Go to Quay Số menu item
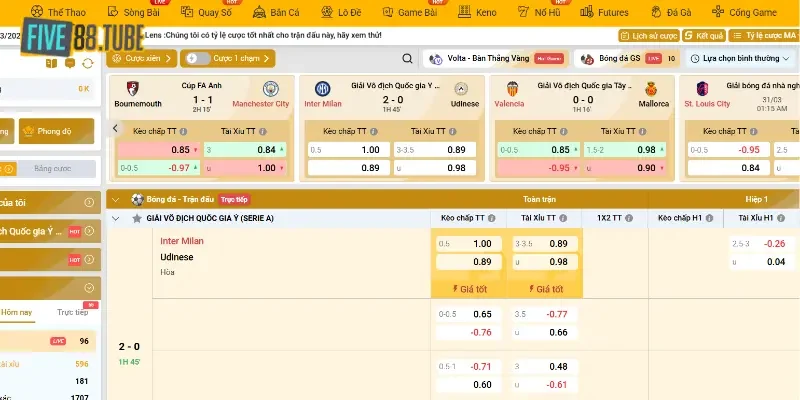The width and height of the screenshot is (800, 400). click(206, 12)
